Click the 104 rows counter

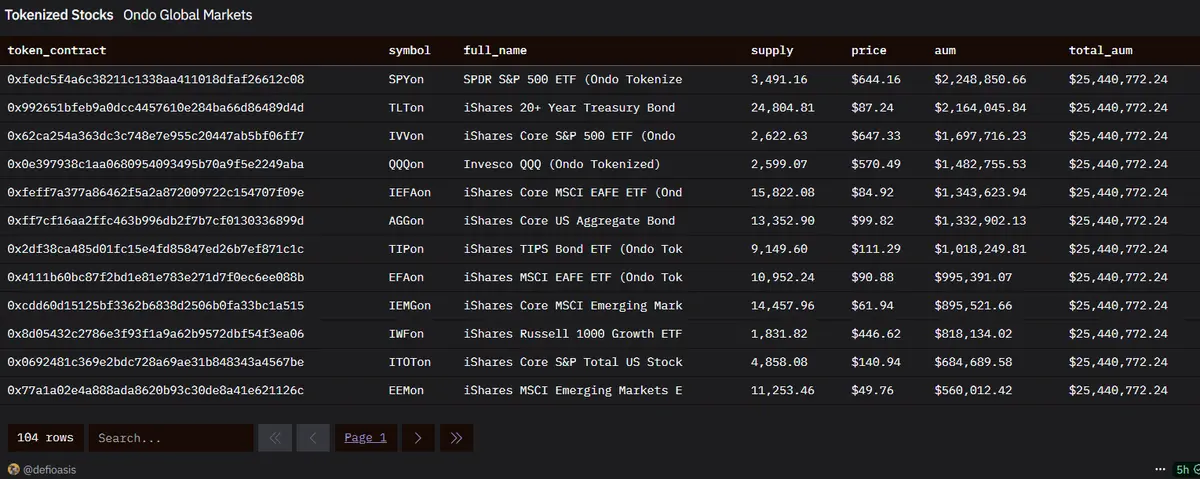click(x=45, y=437)
